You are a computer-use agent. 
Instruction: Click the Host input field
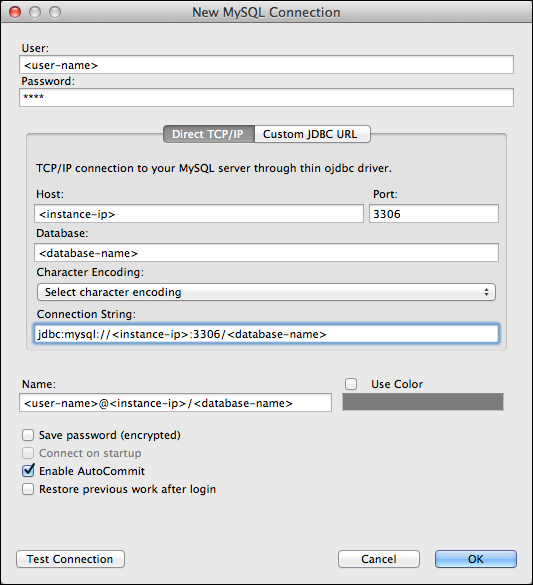tap(199, 214)
